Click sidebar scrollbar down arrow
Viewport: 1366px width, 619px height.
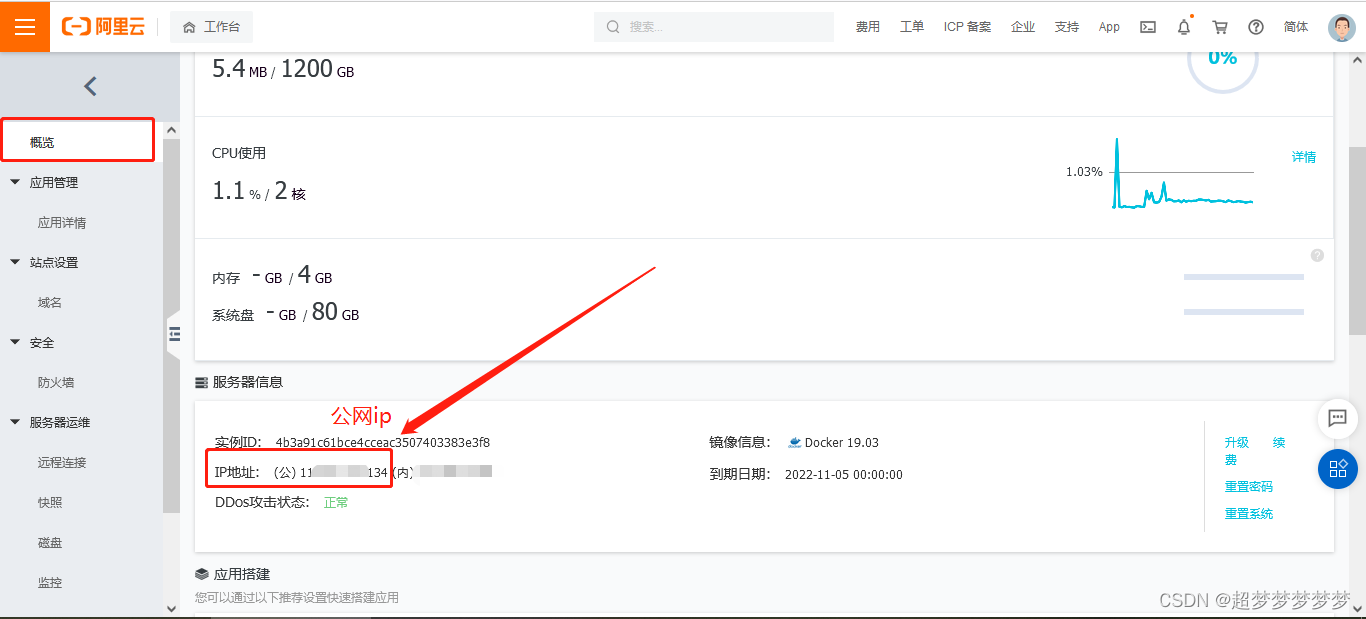171,607
